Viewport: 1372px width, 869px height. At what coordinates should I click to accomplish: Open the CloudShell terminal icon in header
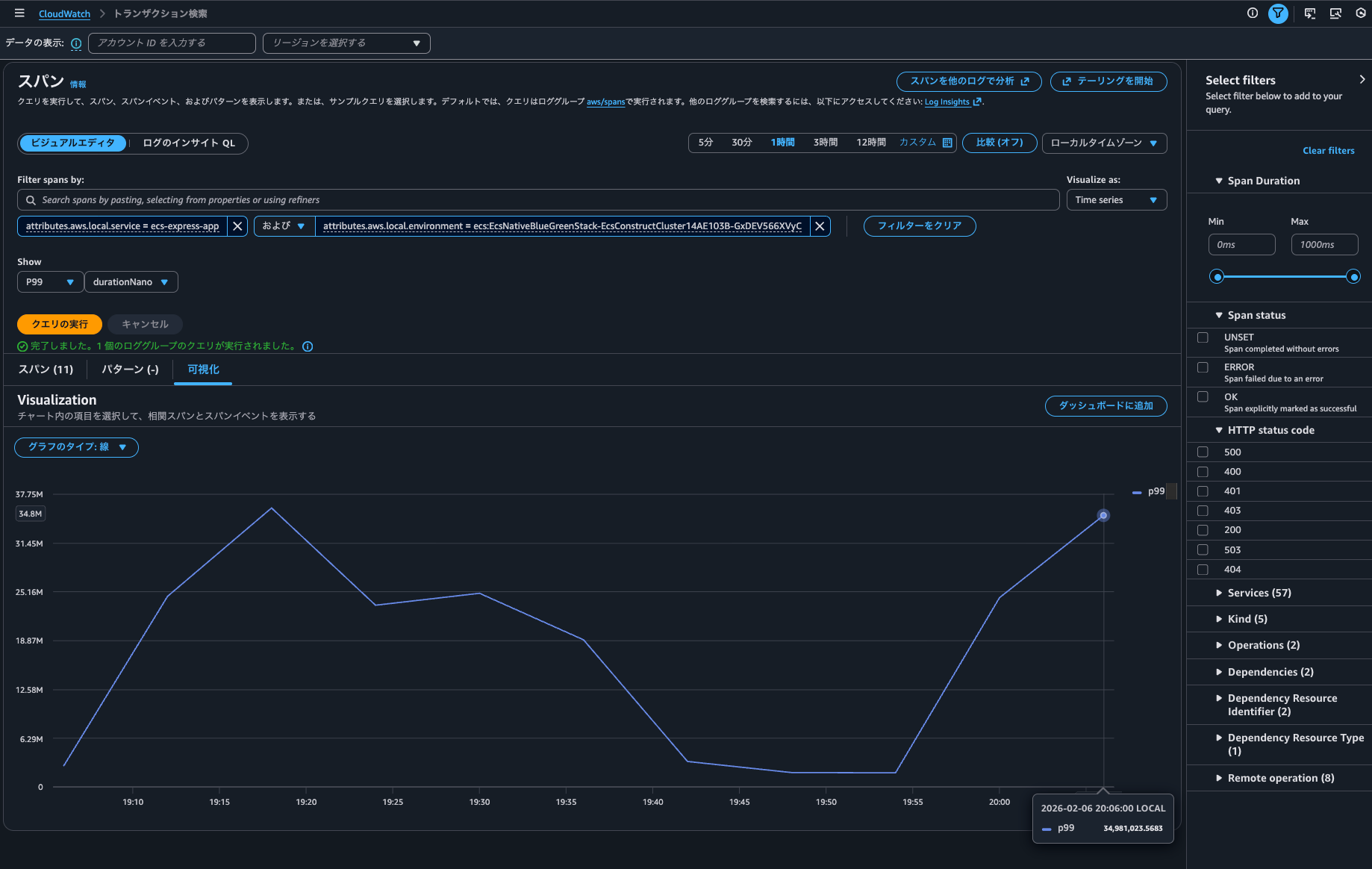point(1309,13)
